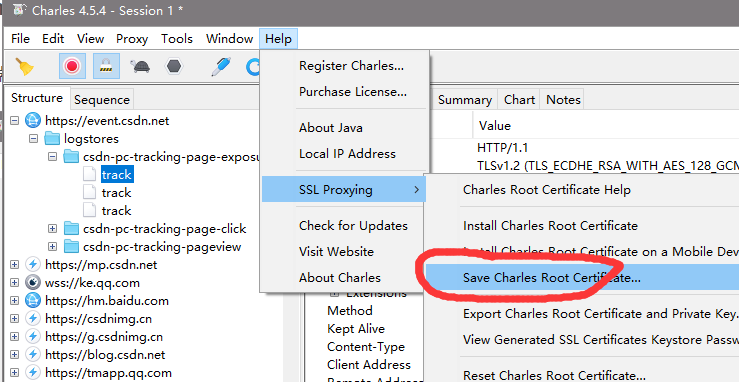Open the Window menu
The image size is (739, 382).
coord(230,39)
